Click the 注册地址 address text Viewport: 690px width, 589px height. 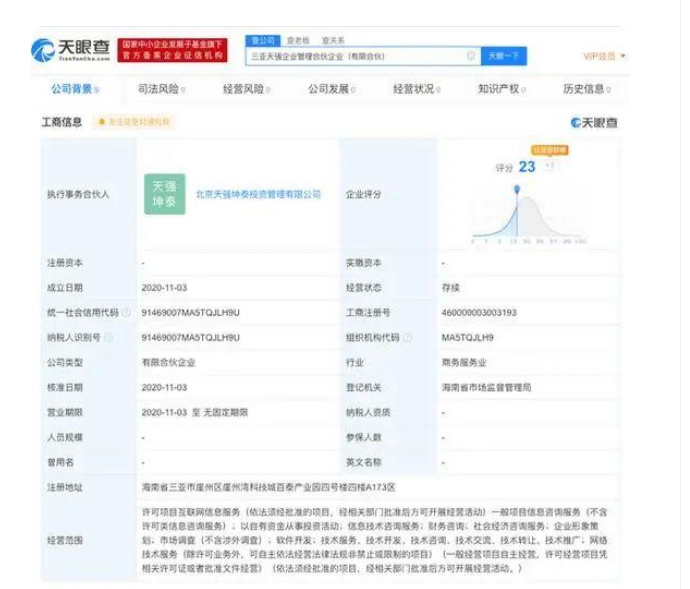coord(268,487)
